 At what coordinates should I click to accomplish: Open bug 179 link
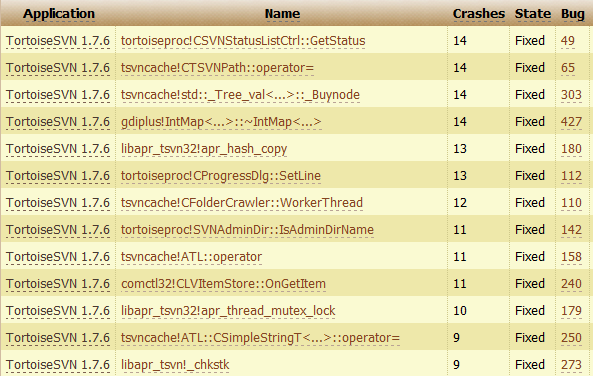point(571,311)
